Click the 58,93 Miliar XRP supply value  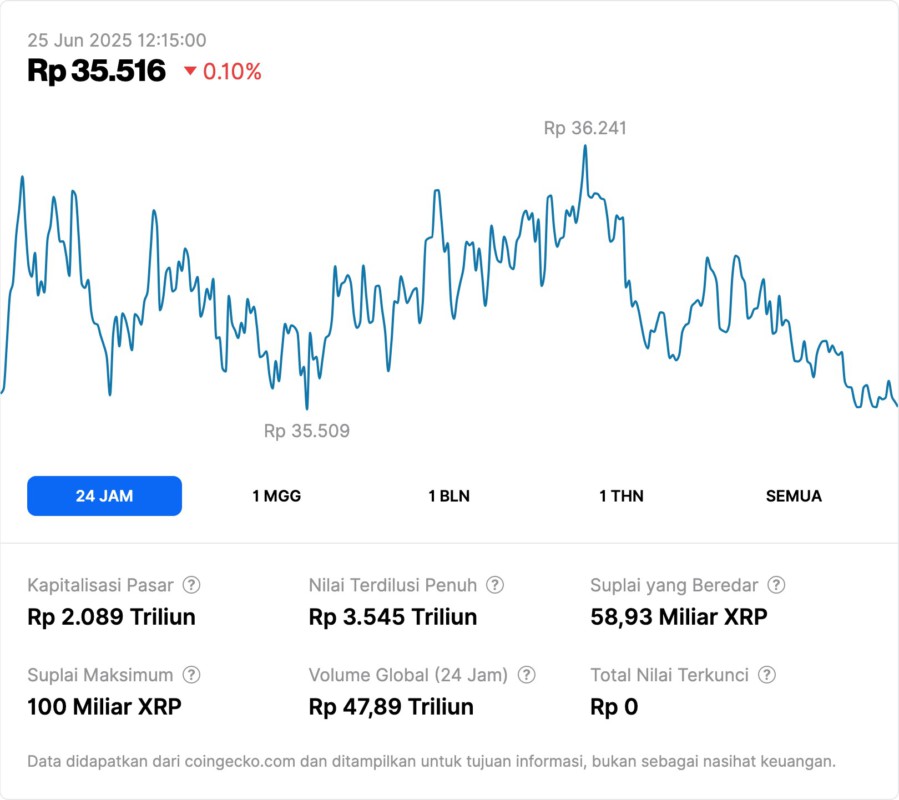679,617
